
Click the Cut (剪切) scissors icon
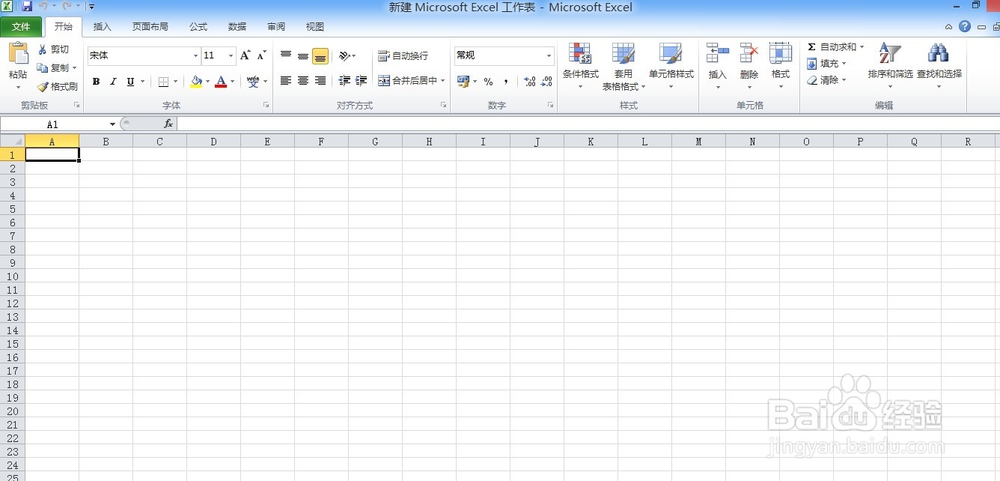coord(43,49)
